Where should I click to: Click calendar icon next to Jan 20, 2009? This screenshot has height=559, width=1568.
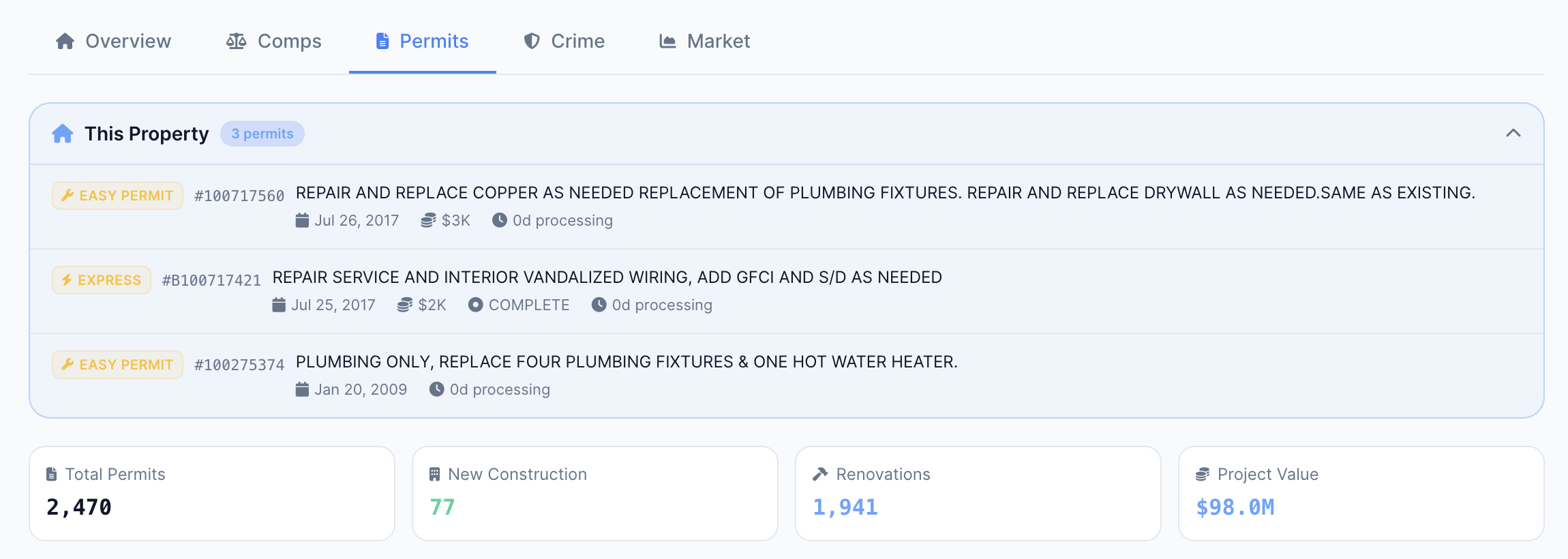(x=302, y=389)
